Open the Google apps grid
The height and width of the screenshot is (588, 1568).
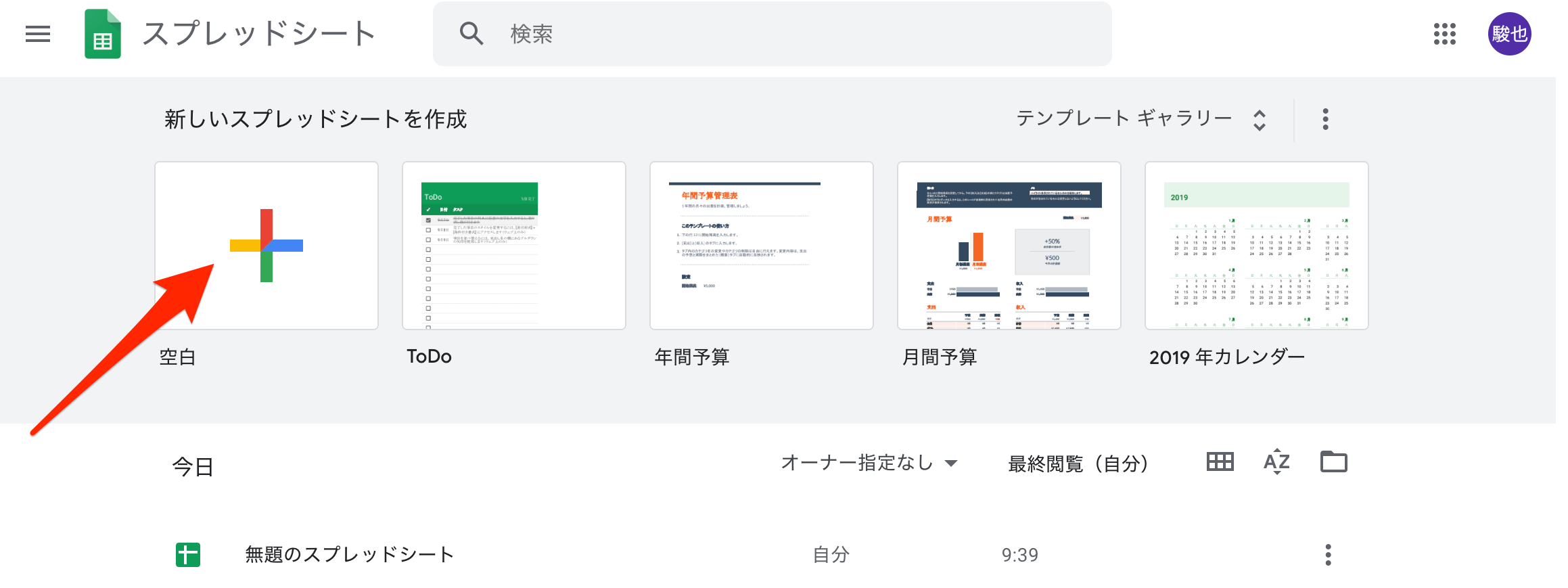(1444, 34)
